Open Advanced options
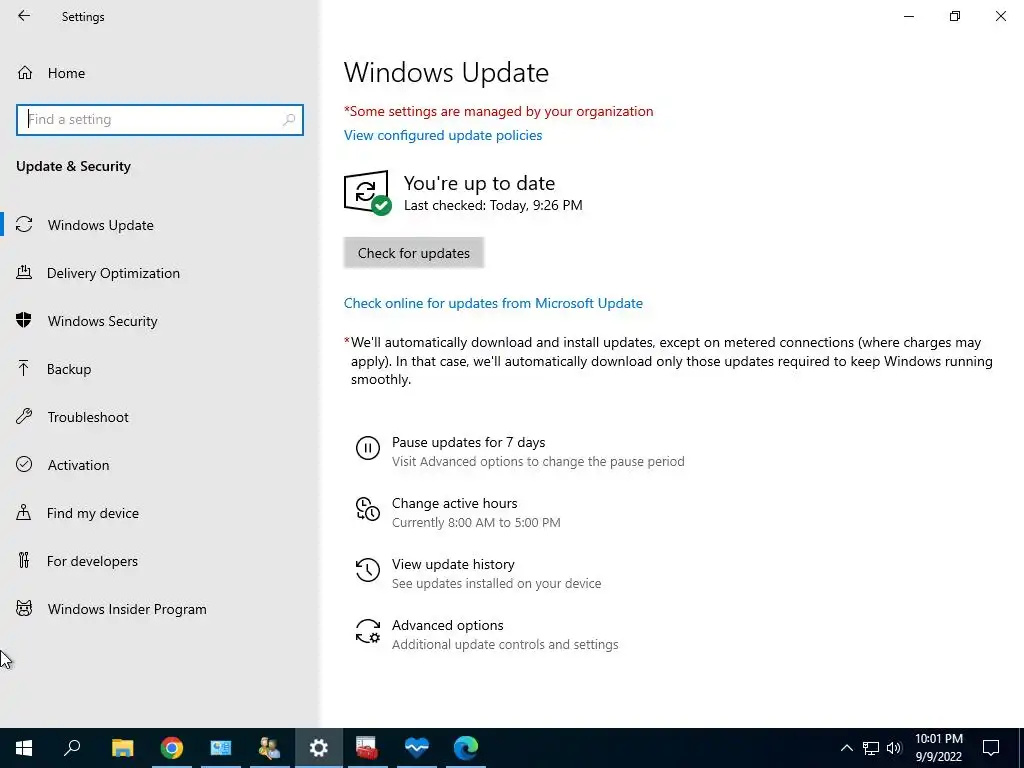Image resolution: width=1024 pixels, height=768 pixels. (447, 625)
